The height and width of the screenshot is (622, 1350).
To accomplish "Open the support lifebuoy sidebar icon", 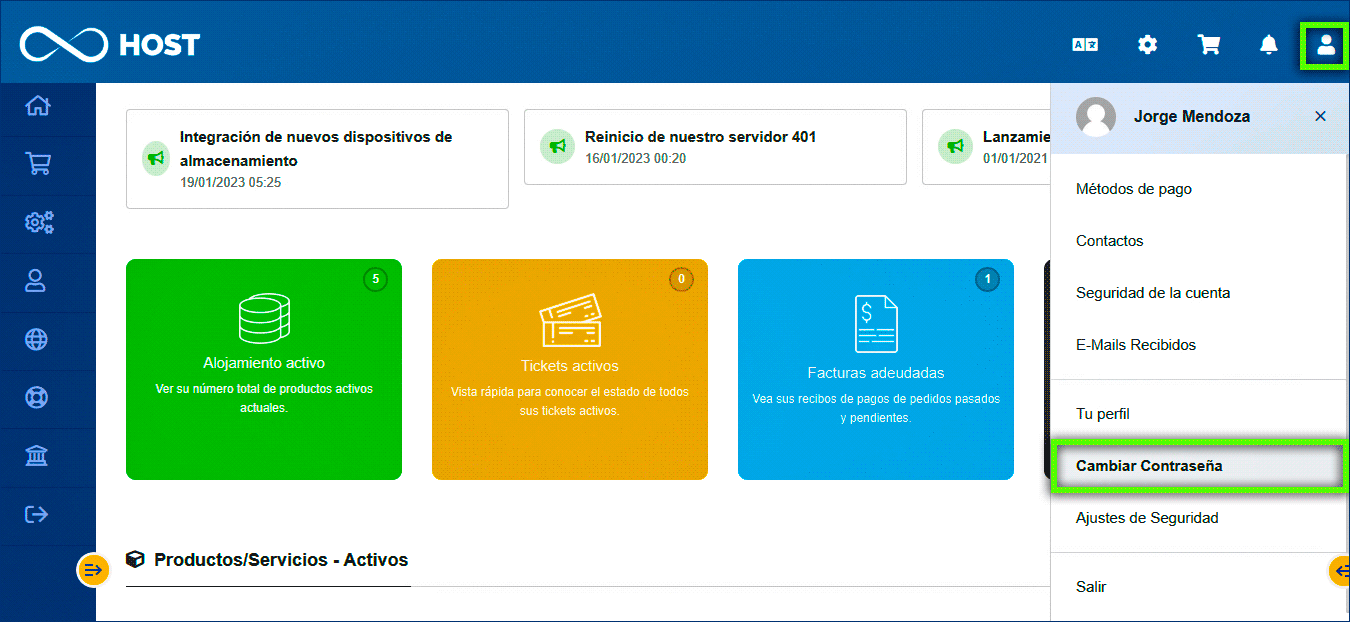I will click(37, 398).
